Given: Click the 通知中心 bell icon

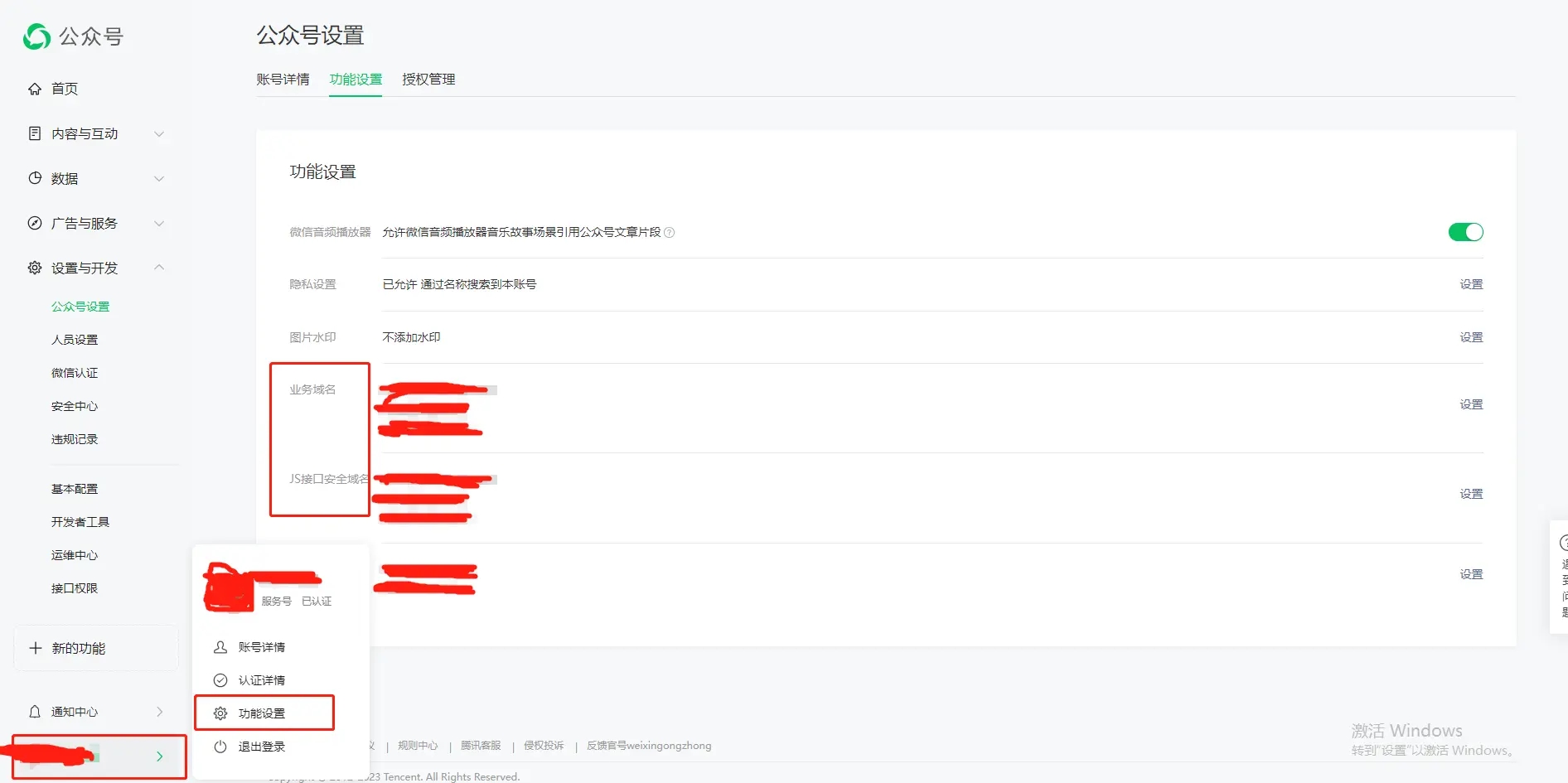Looking at the screenshot, I should [35, 712].
